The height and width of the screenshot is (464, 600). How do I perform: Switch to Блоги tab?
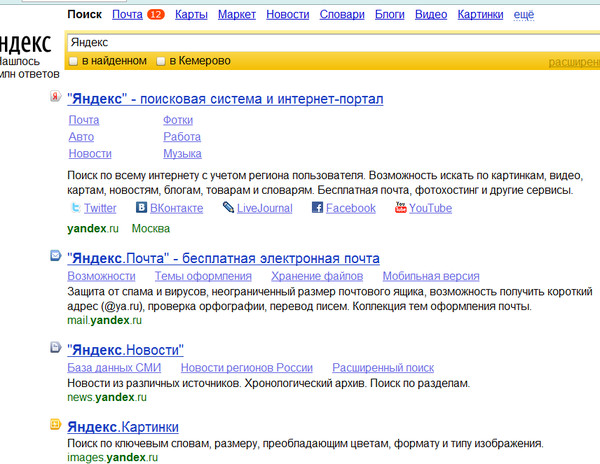click(390, 15)
